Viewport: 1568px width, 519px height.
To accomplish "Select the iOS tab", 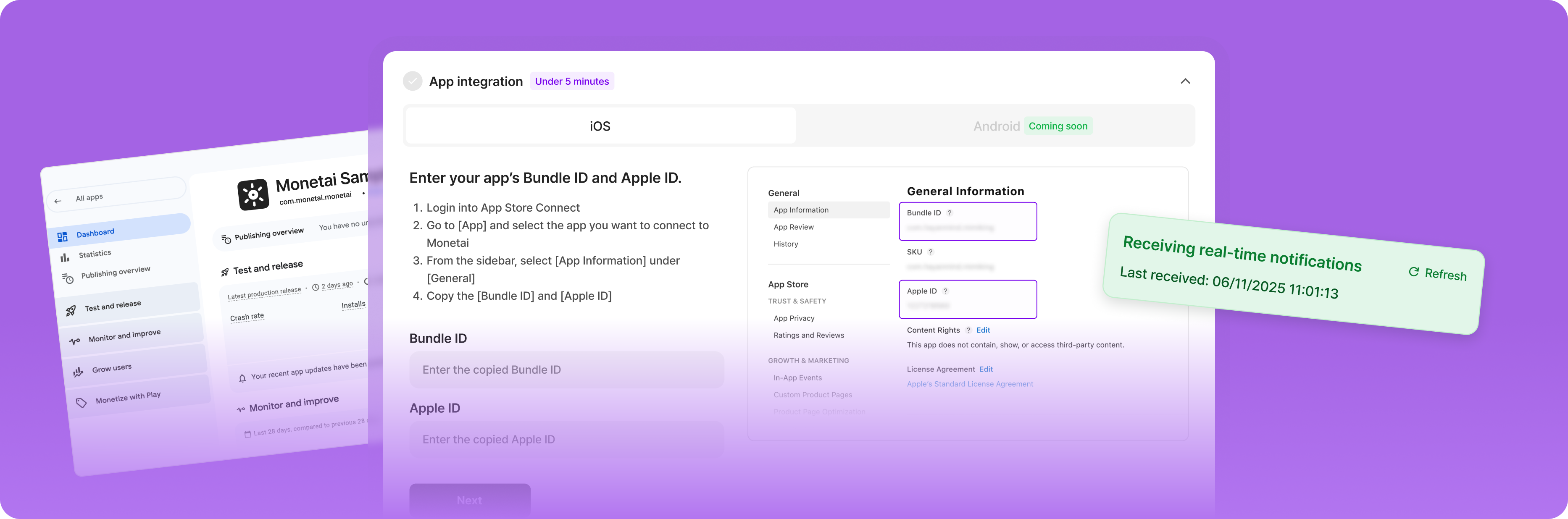I will coord(600,126).
